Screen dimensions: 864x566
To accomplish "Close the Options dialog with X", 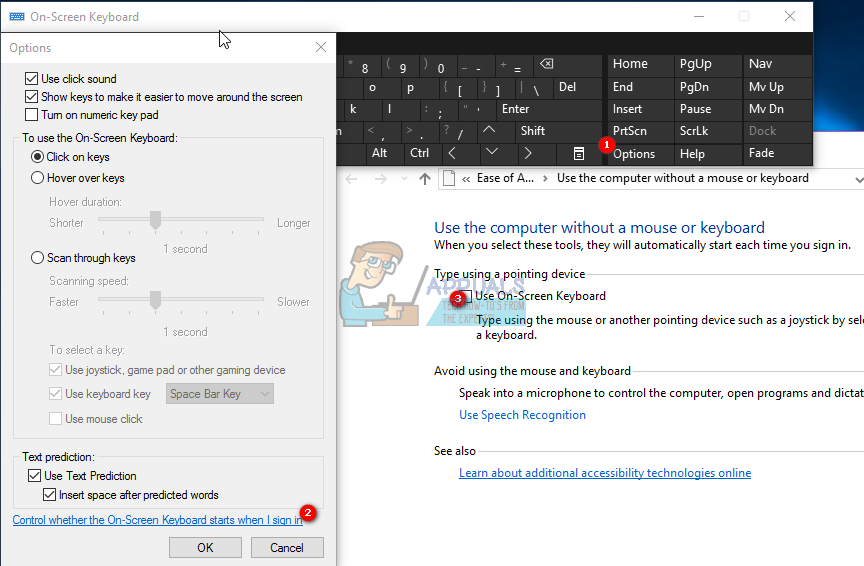I will 321,47.
